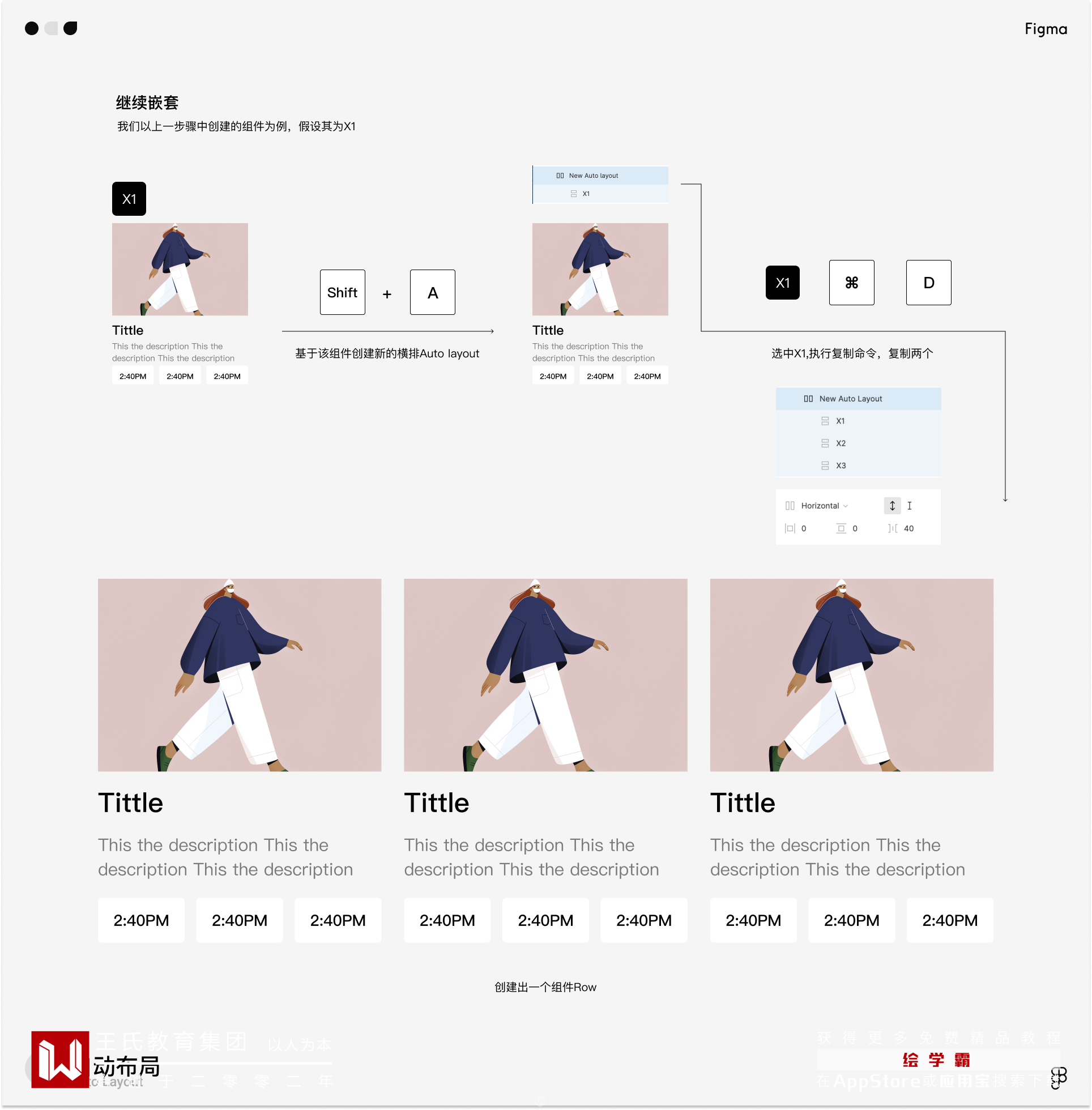1092x1110 pixels.
Task: Click the Command key icon
Action: point(851,283)
